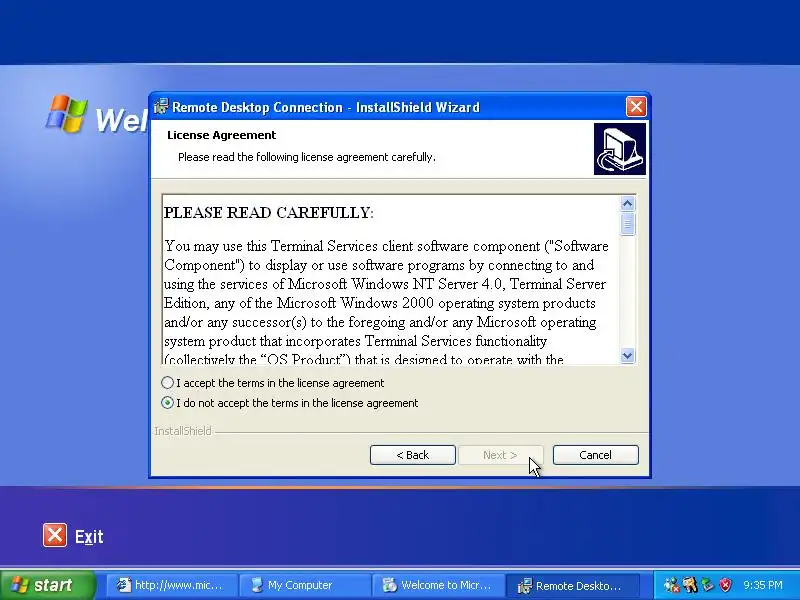Image resolution: width=800 pixels, height=600 pixels.
Task: Click the greyed-out Next button
Action: click(501, 455)
